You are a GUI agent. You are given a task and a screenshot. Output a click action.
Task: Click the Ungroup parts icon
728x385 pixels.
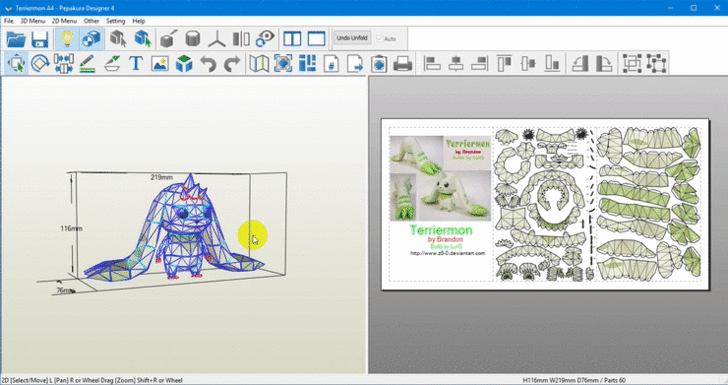click(656, 64)
